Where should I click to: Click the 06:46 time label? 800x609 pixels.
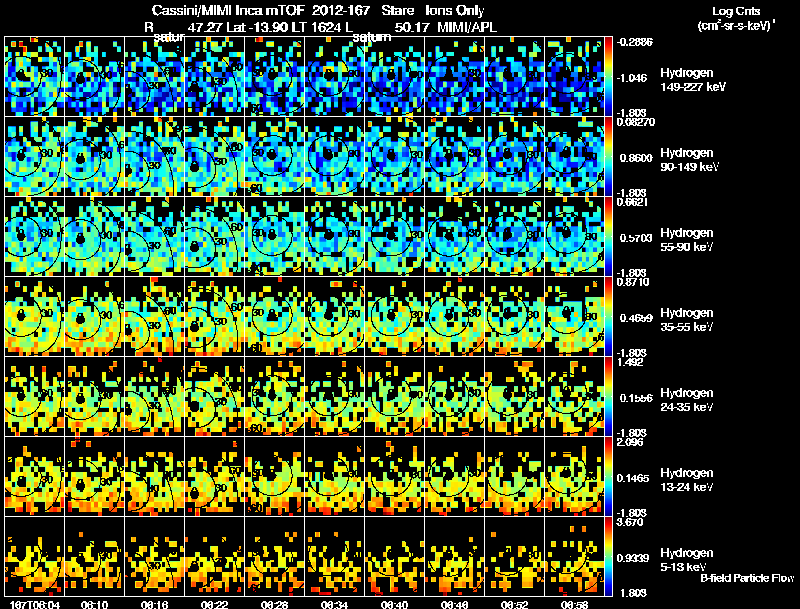pos(454,605)
